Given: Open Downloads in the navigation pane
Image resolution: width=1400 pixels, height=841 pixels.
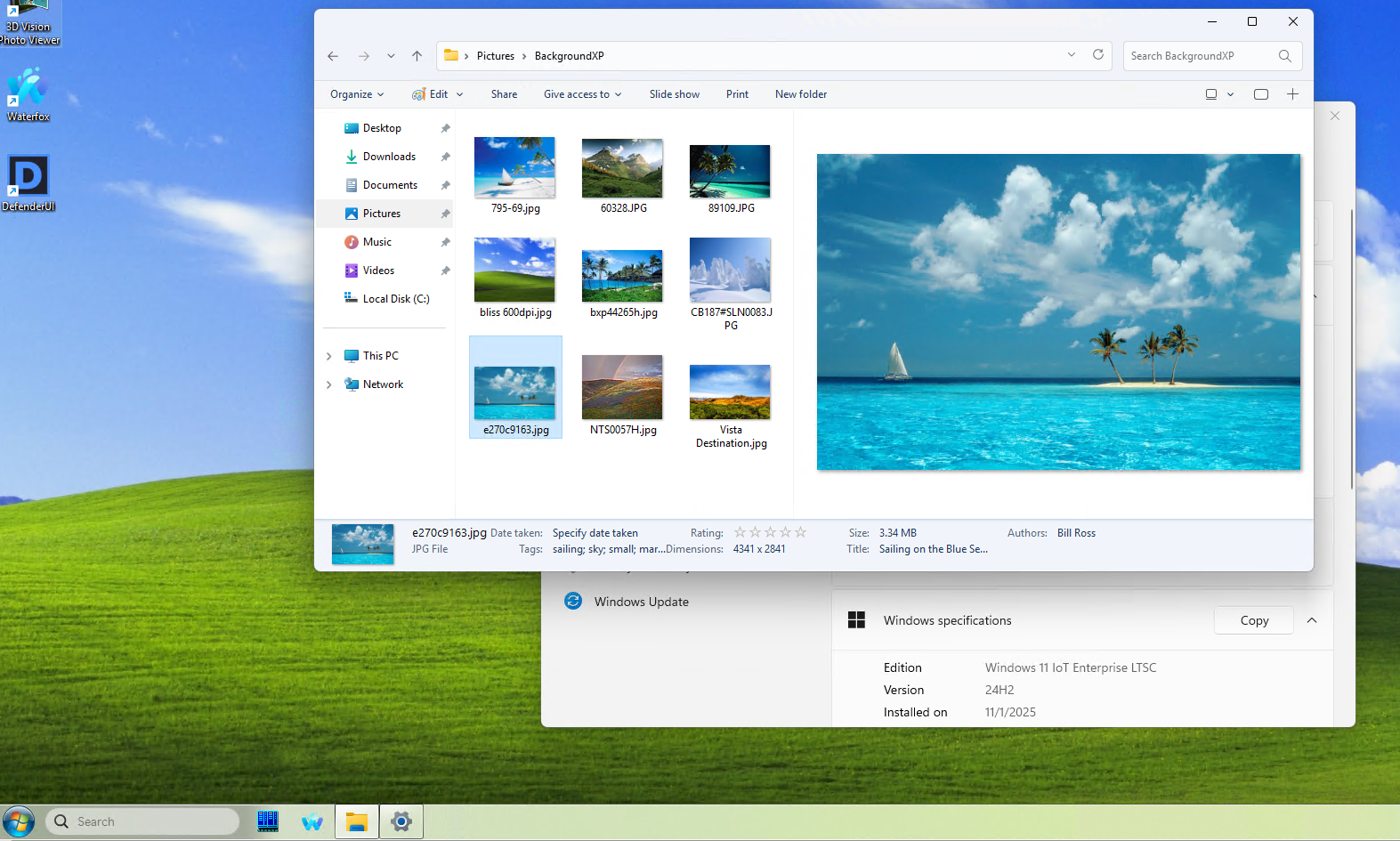Looking at the screenshot, I should click(390, 157).
